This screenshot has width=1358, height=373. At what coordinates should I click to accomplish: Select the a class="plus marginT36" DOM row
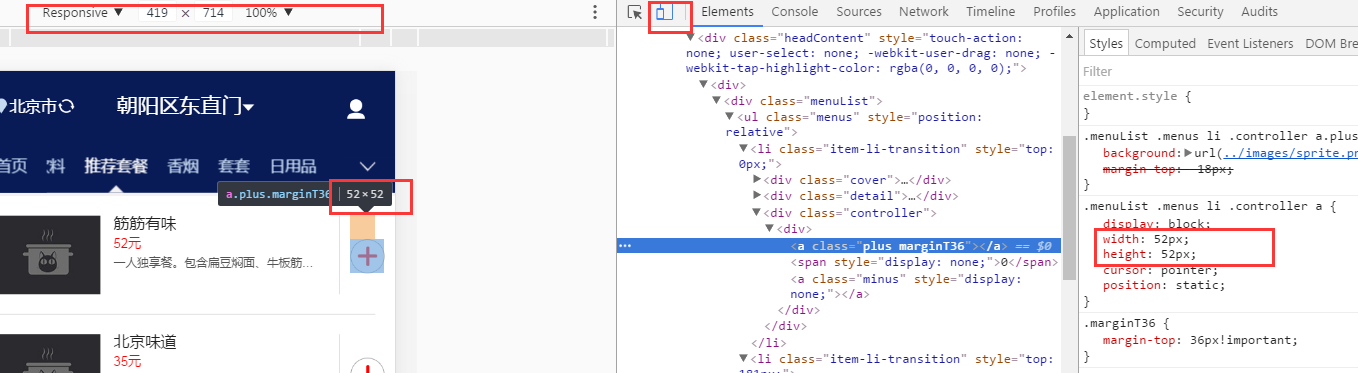pyautogui.click(x=840, y=245)
